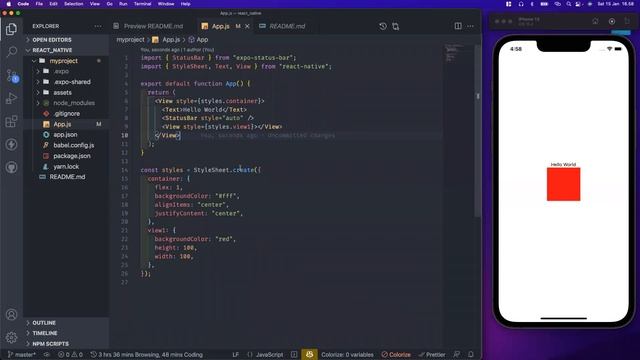Open yarn.lock in file tree
The width and height of the screenshot is (640, 360).
pos(66,166)
